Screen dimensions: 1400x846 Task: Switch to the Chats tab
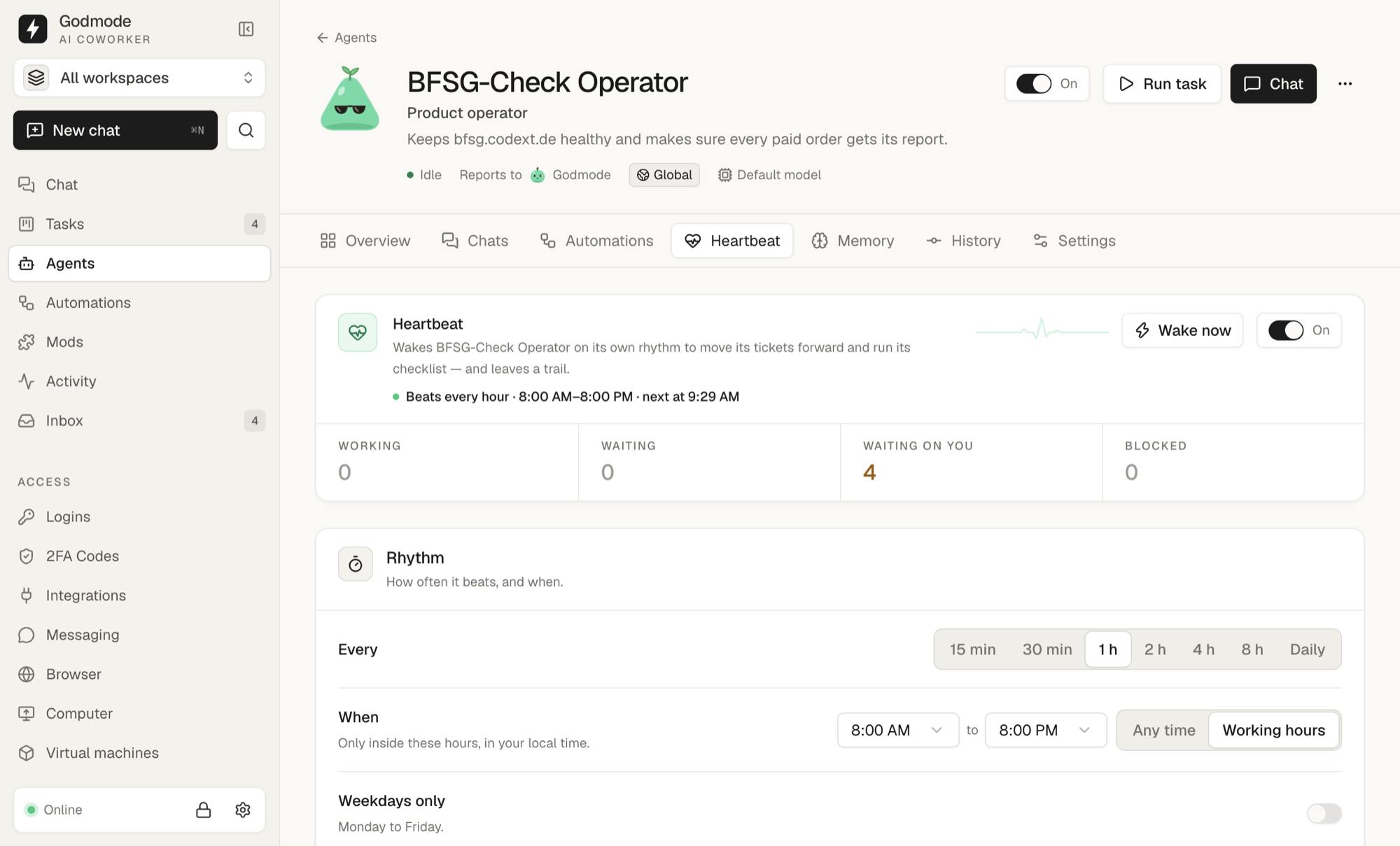coord(475,241)
